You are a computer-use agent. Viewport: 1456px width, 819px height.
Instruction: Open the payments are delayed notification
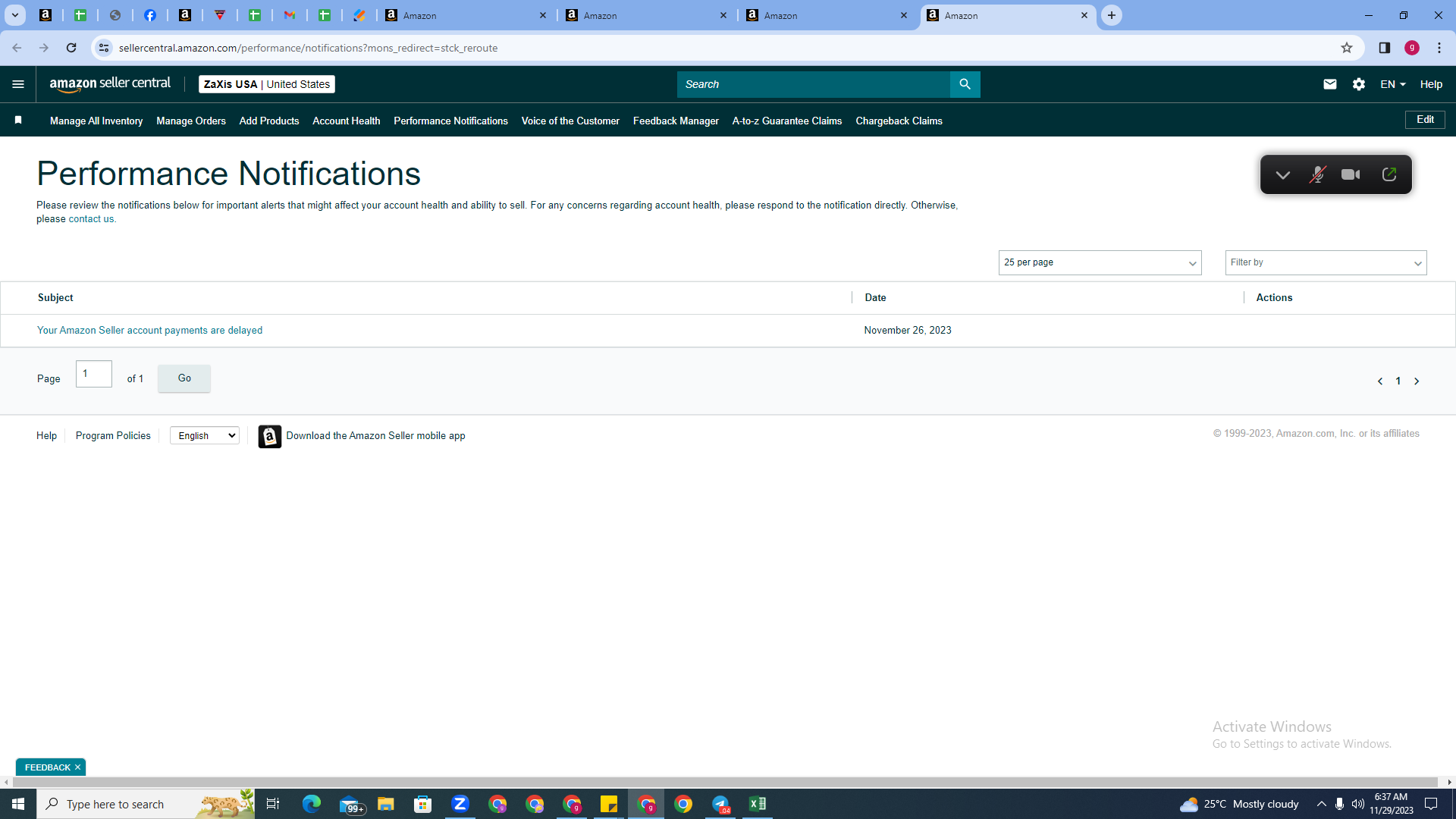click(149, 331)
